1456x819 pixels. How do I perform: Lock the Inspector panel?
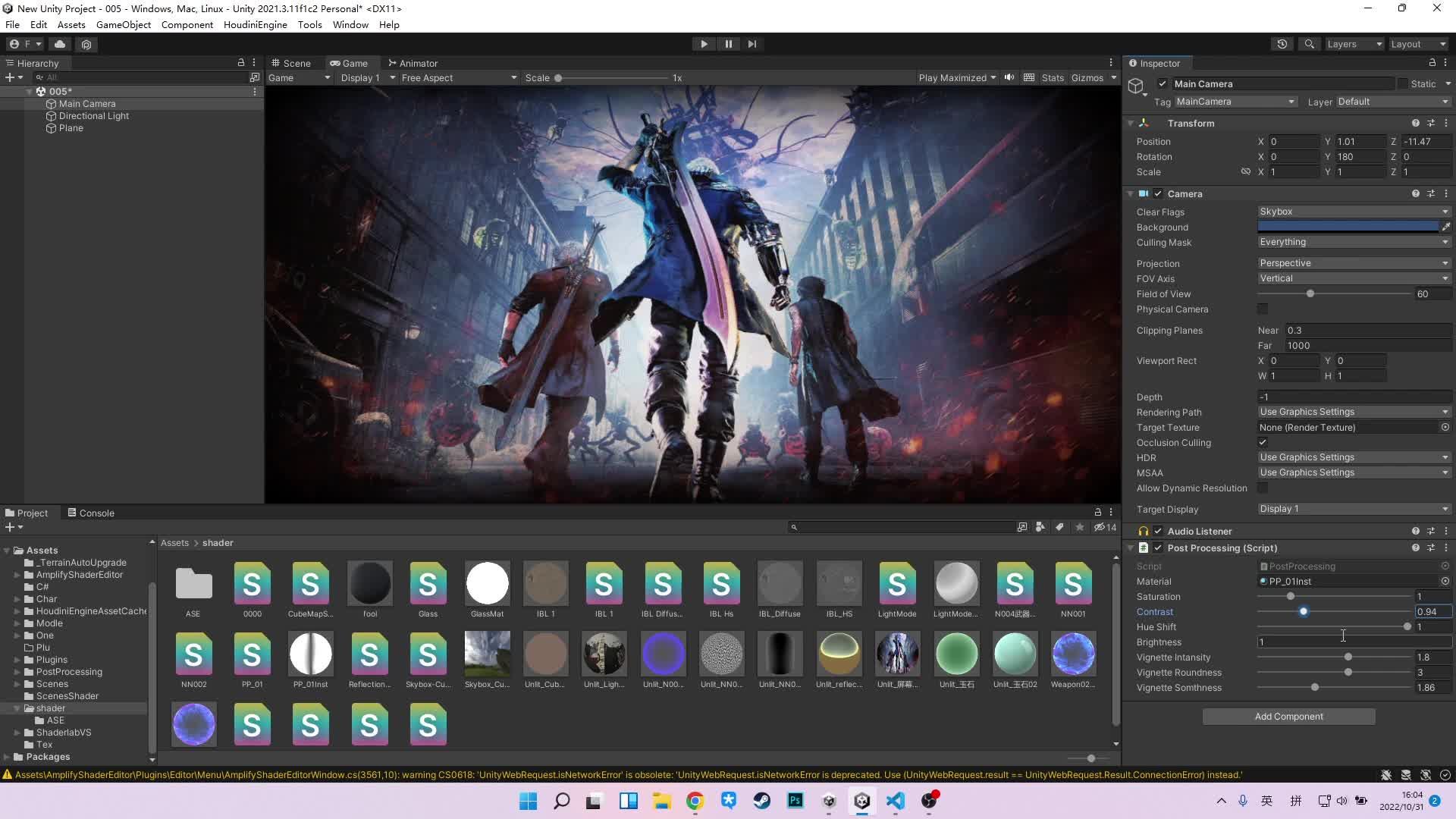tap(1432, 63)
